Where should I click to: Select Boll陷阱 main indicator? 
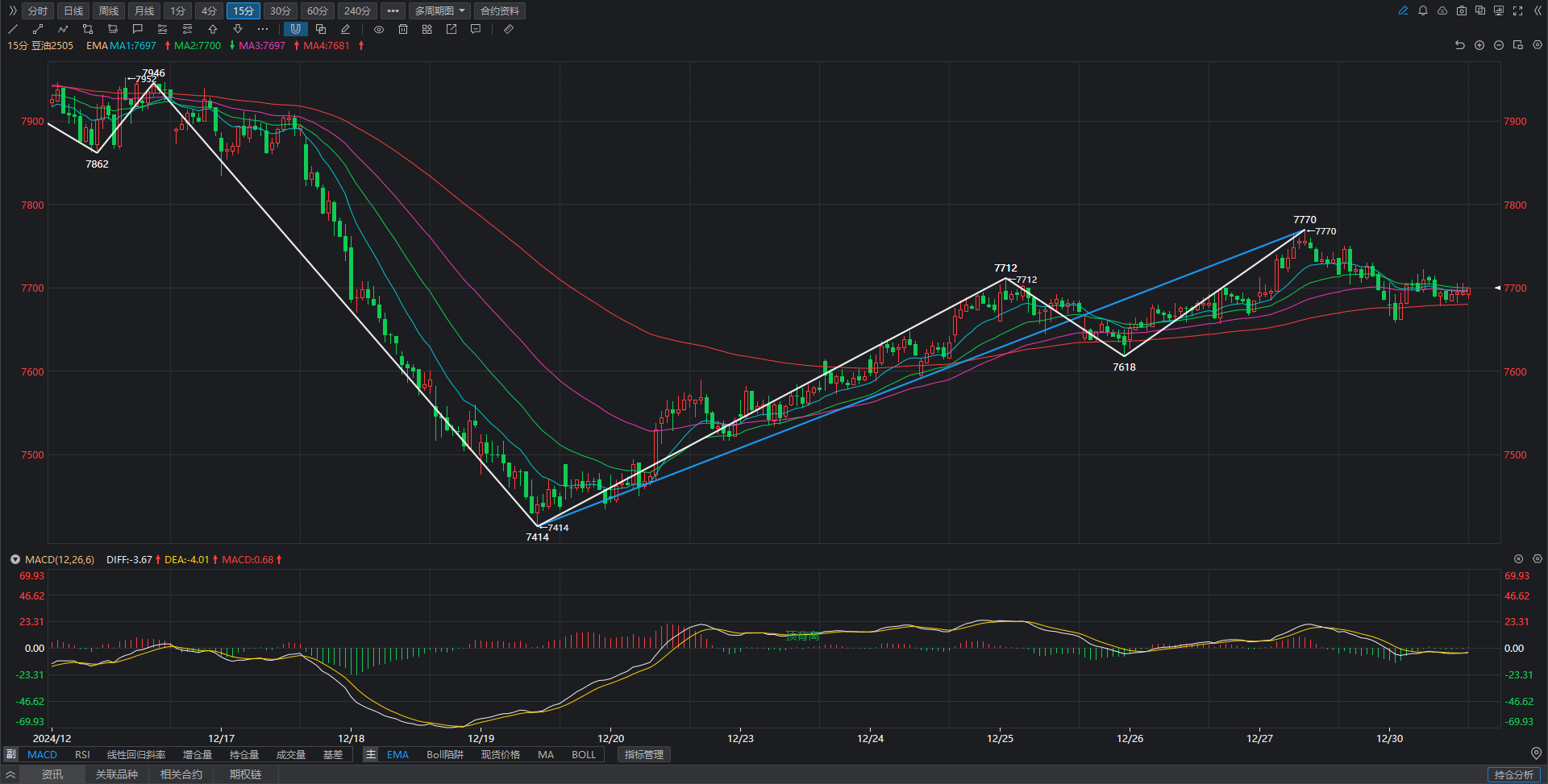click(x=445, y=754)
